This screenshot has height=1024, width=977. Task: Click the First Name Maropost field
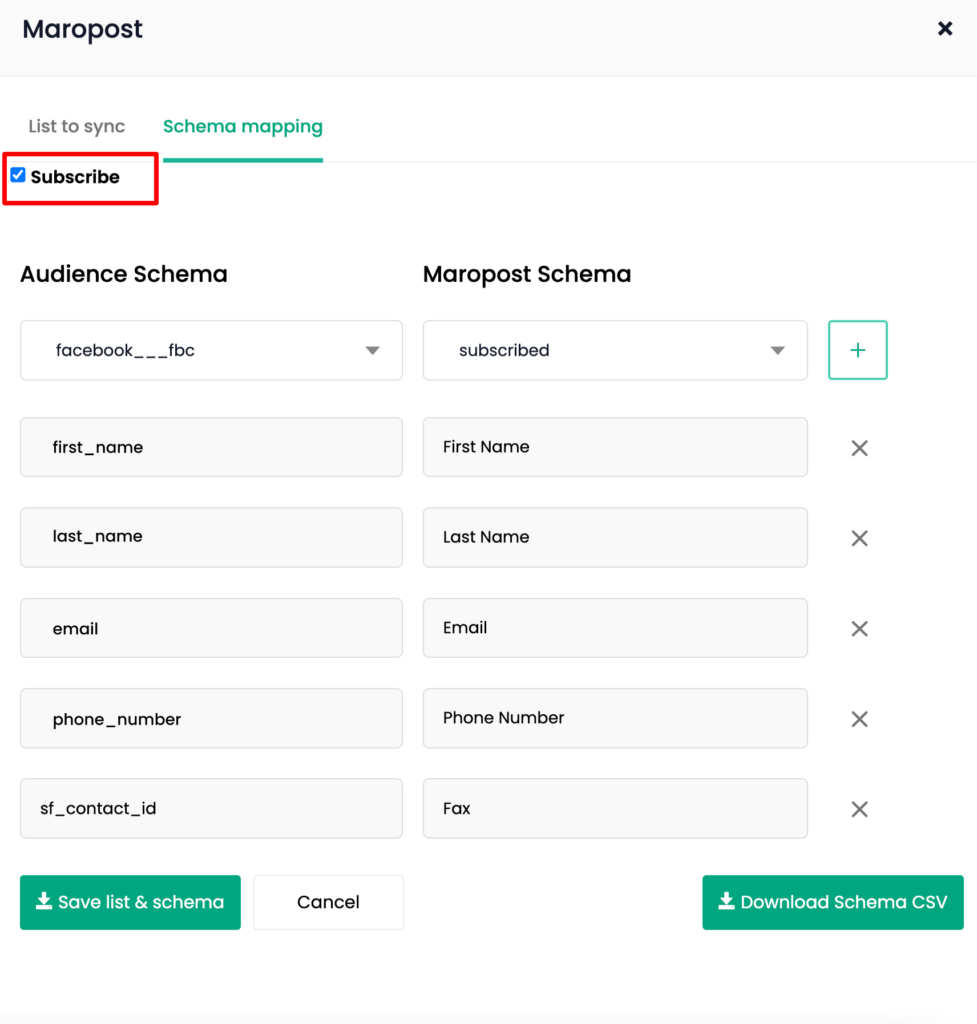point(615,447)
